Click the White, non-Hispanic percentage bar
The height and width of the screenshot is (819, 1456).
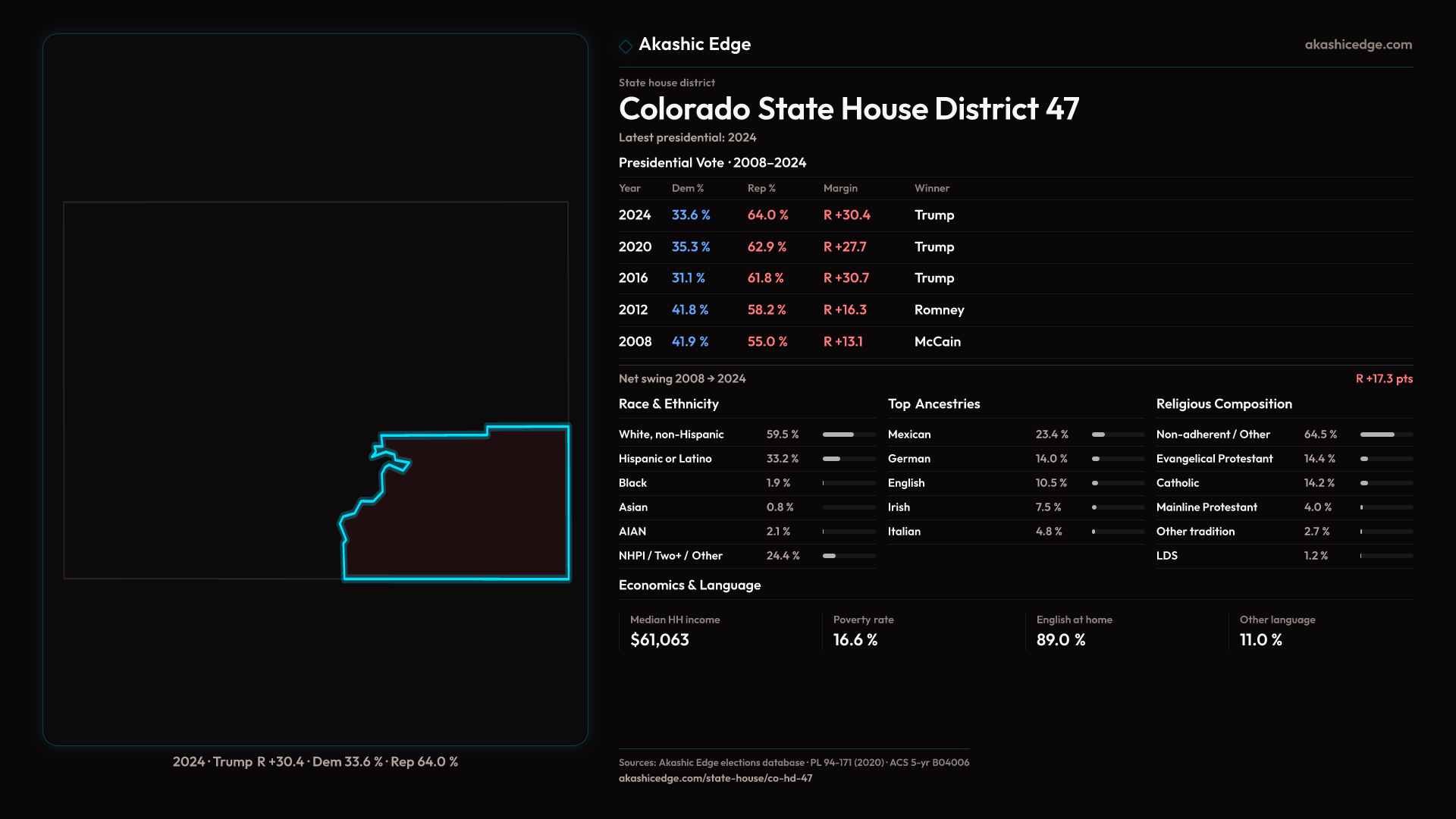849,435
